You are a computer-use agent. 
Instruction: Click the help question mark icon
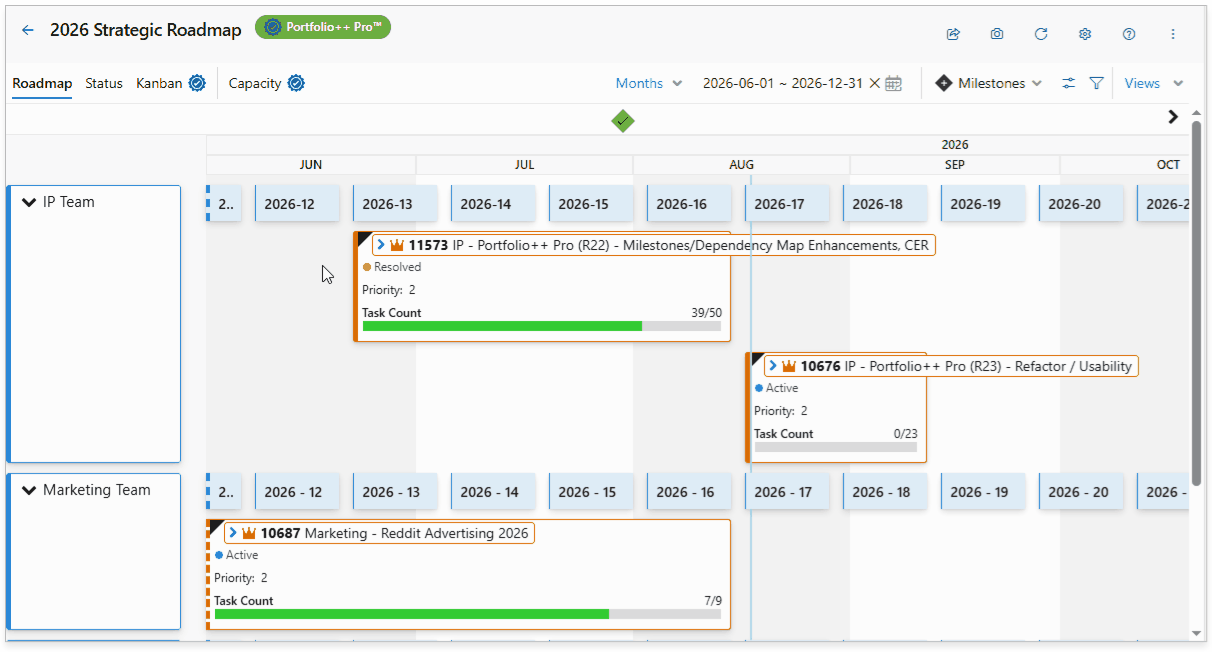point(1129,34)
